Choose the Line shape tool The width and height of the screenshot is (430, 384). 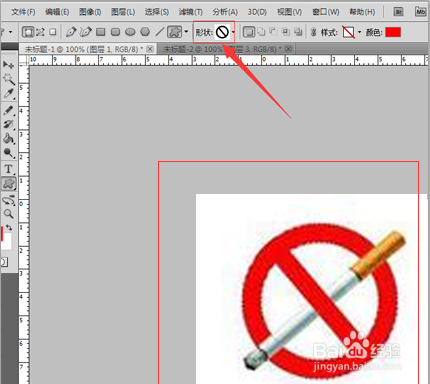tap(160, 32)
